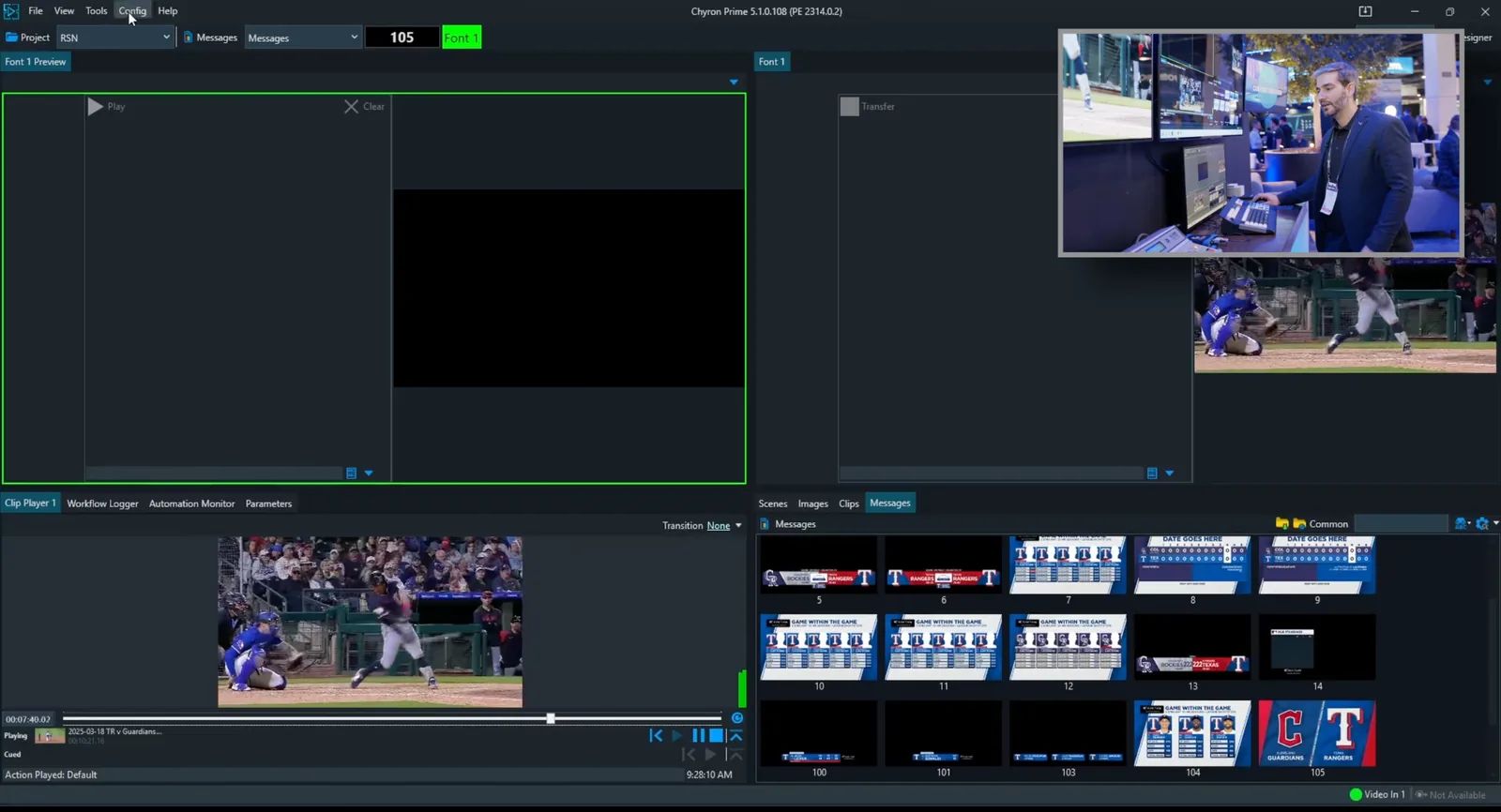The height and width of the screenshot is (812, 1501).
Task: Expand the arrow at top right of Font 1 Preview
Action: click(x=734, y=83)
